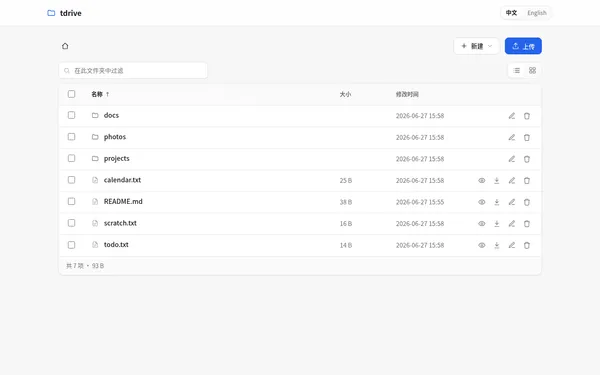Rename todo.txt
Image resolution: width=600 pixels, height=375 pixels.
tap(512, 245)
